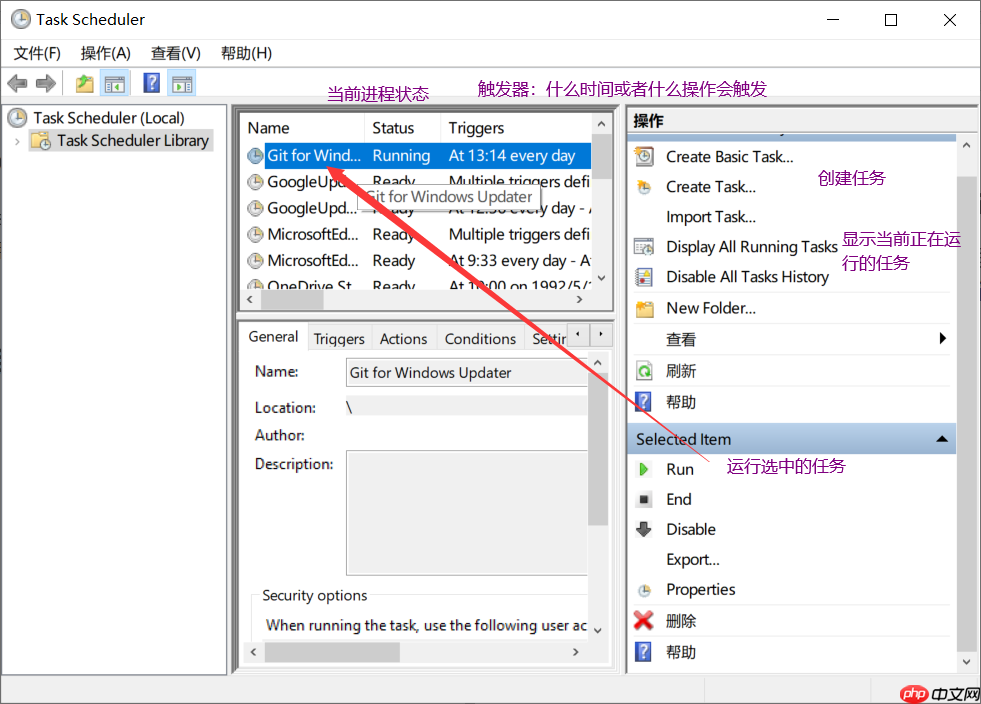
Task: Click the Properties action in Selected Item
Action: click(x=701, y=589)
